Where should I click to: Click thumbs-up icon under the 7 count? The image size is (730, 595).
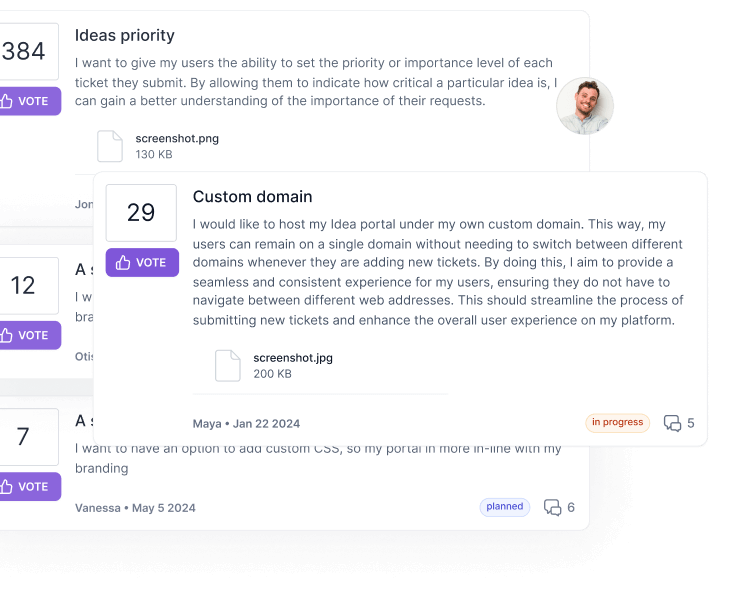(x=7, y=487)
